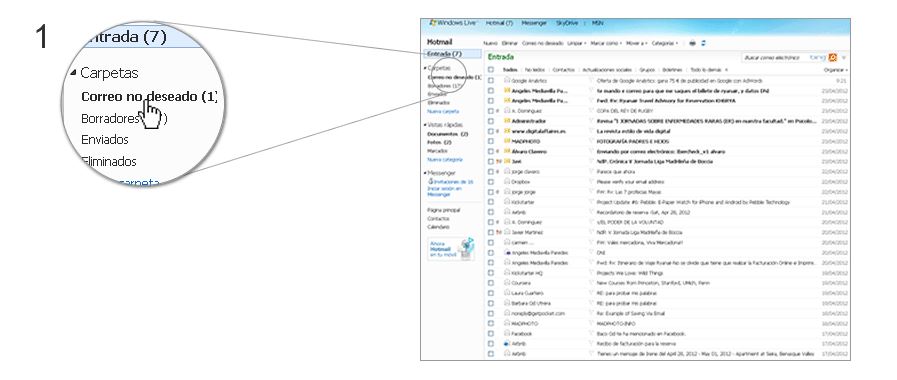The image size is (897, 380).
Task: Open the Hotmail on your mobile promo image
Action: 451,249
